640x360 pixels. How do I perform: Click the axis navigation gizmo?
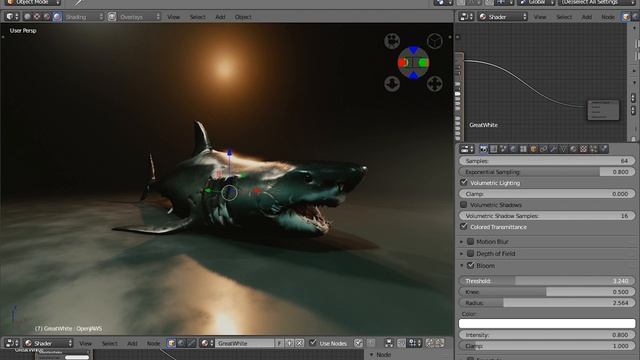click(413, 62)
